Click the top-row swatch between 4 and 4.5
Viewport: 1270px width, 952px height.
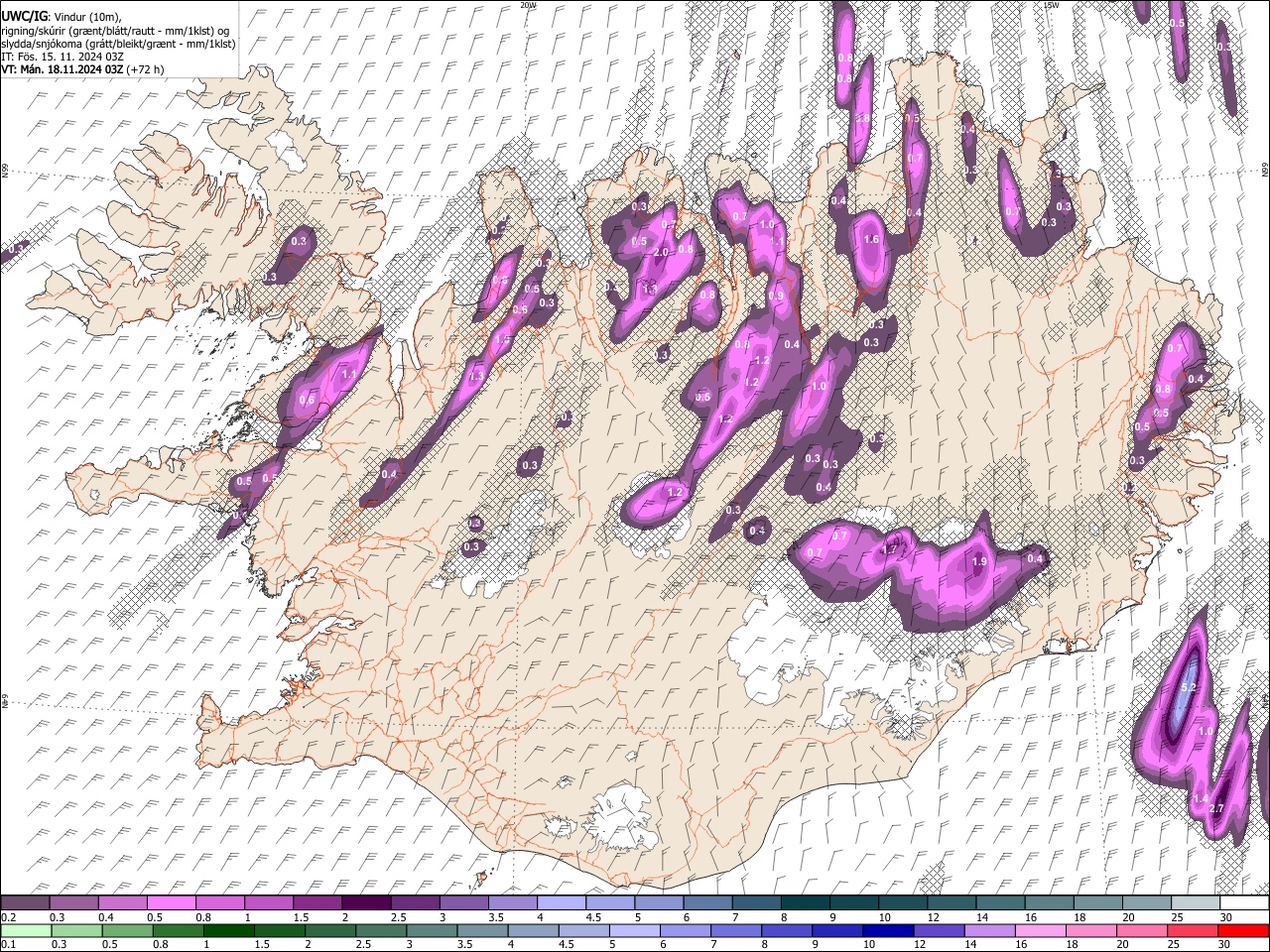[562, 903]
